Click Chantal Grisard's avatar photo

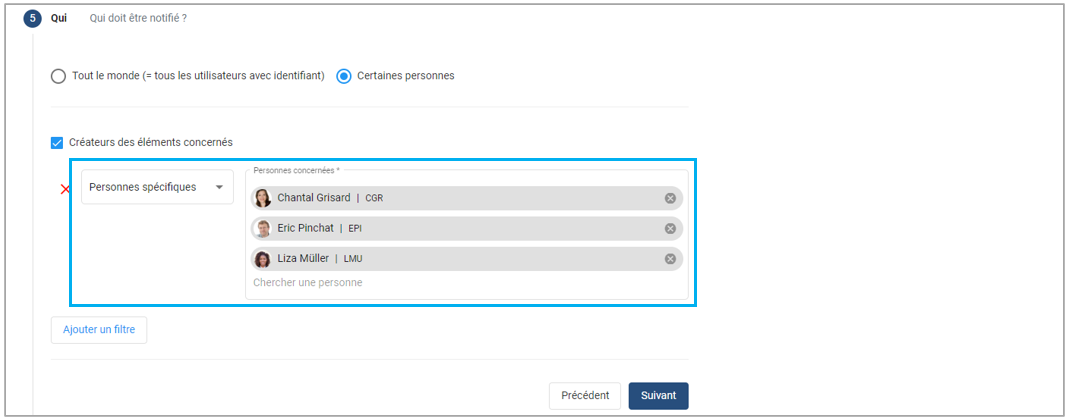coord(263,198)
